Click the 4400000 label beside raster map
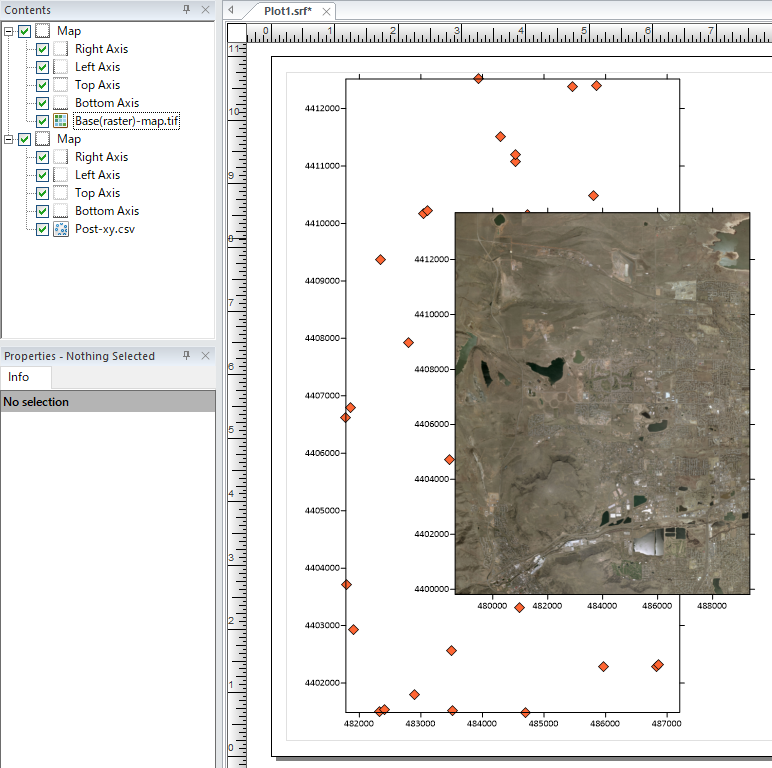 (x=432, y=589)
